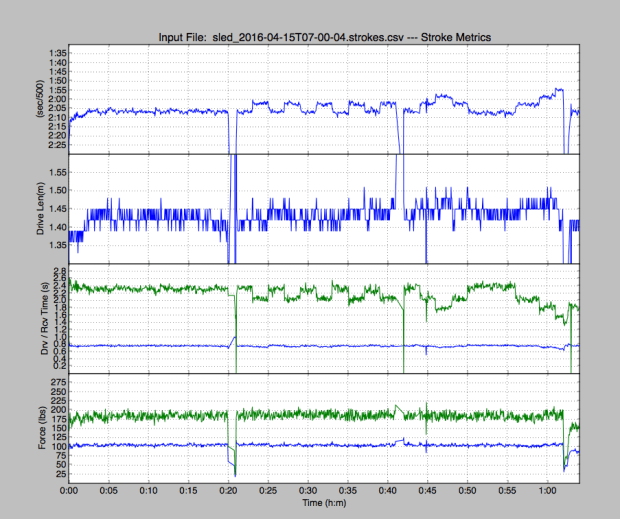Click the 1.35 tick on Drive Len axis

point(56,245)
